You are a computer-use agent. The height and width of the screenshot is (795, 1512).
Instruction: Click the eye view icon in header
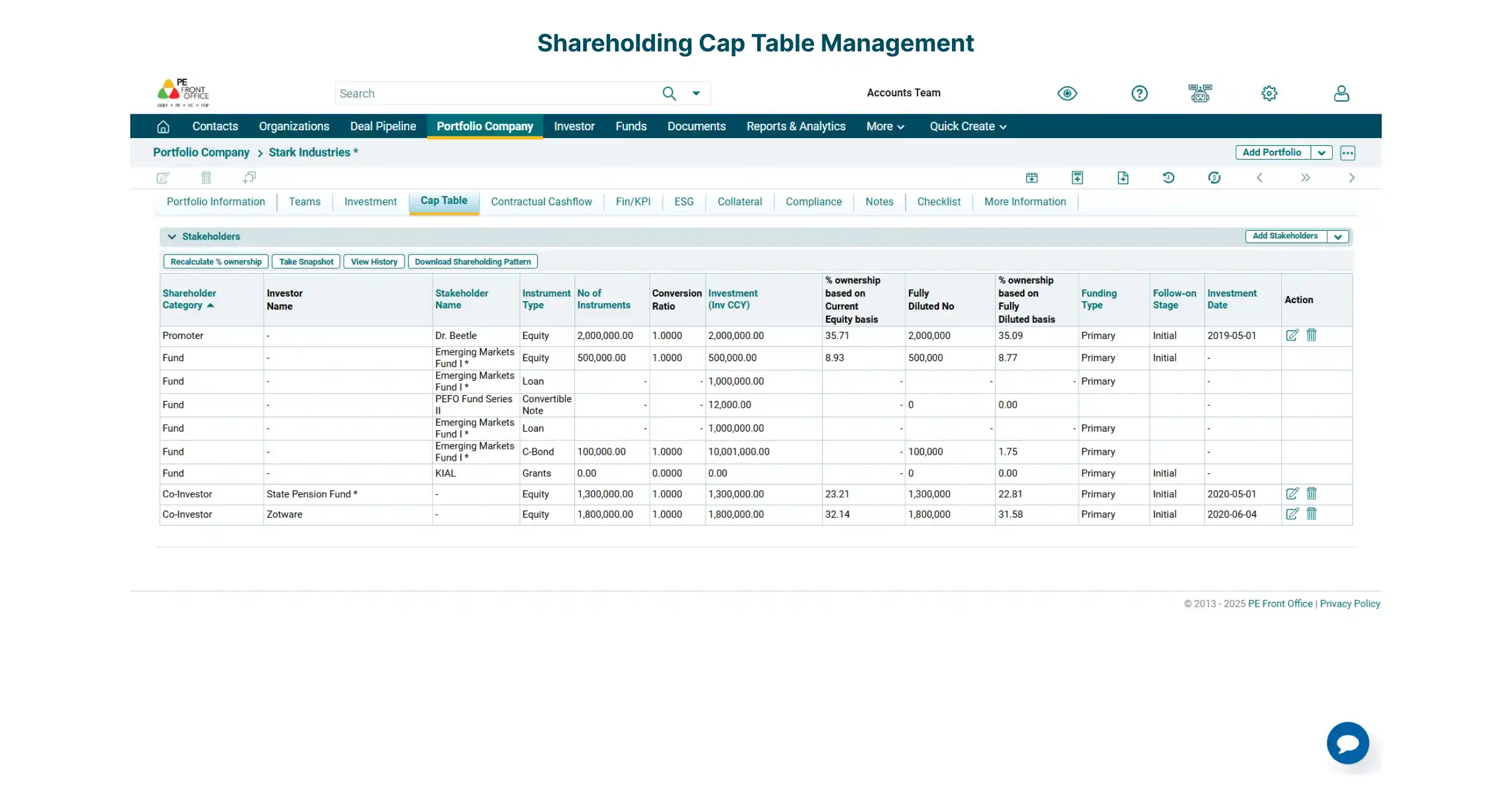coord(1067,93)
